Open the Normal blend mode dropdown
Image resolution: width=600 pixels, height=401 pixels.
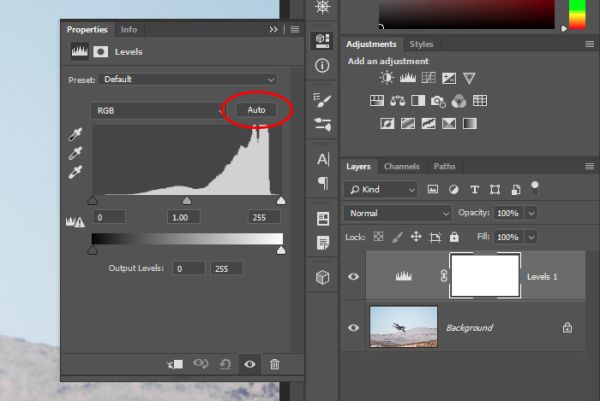(x=398, y=213)
